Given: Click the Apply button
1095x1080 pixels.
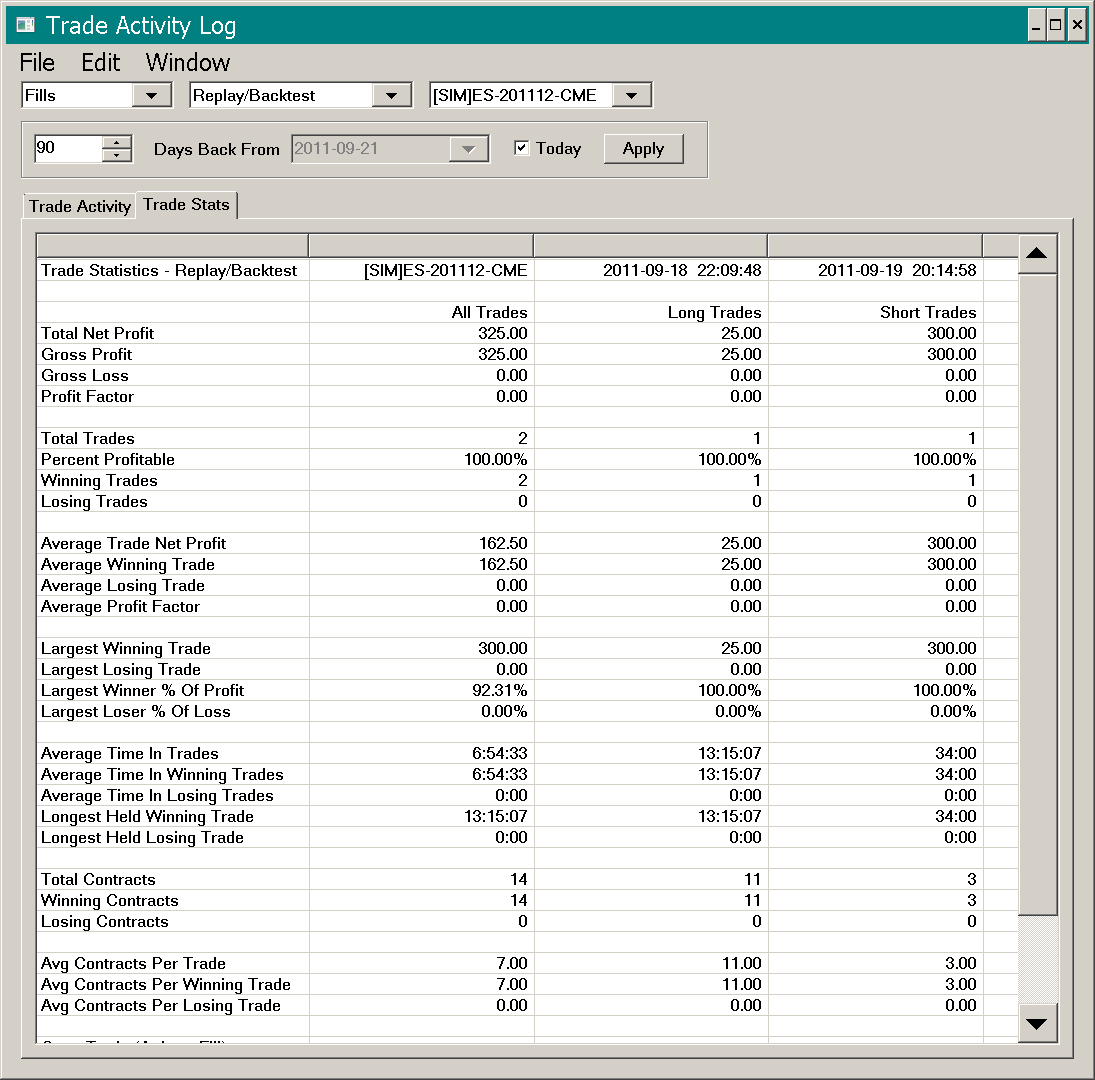Looking at the screenshot, I should pyautogui.click(x=643, y=149).
